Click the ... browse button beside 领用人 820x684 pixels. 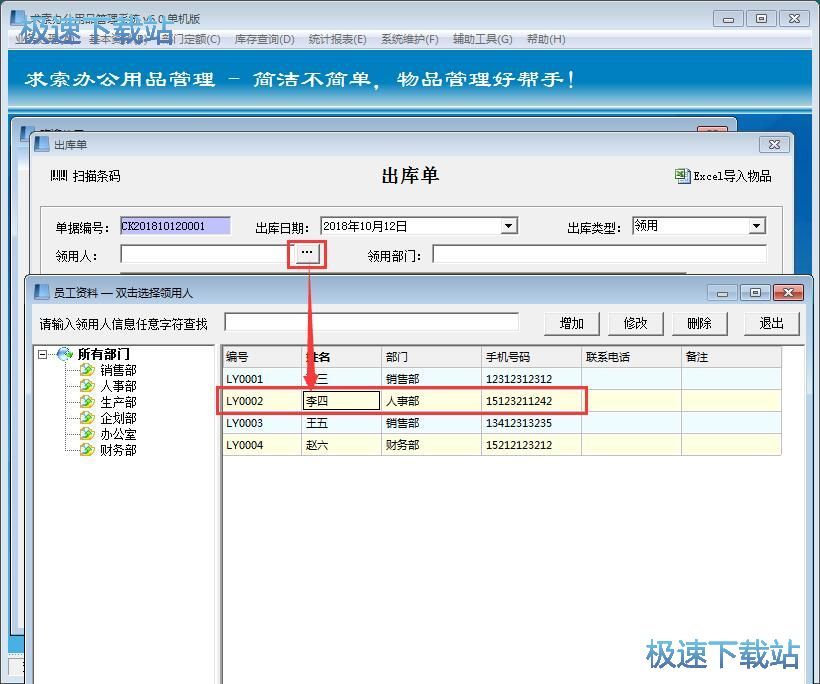307,254
